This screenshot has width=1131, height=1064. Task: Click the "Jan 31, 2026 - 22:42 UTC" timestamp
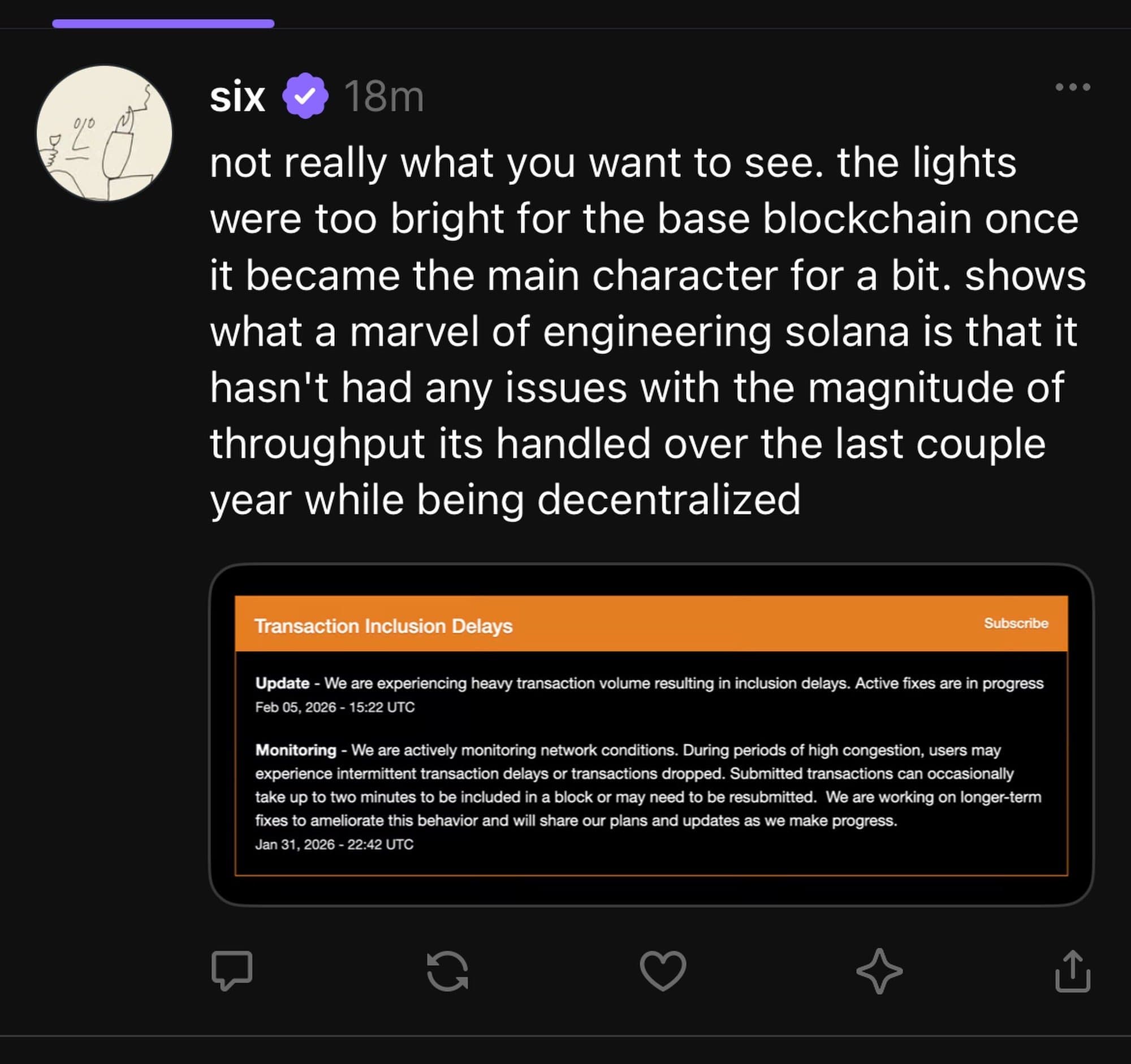pyautogui.click(x=334, y=845)
